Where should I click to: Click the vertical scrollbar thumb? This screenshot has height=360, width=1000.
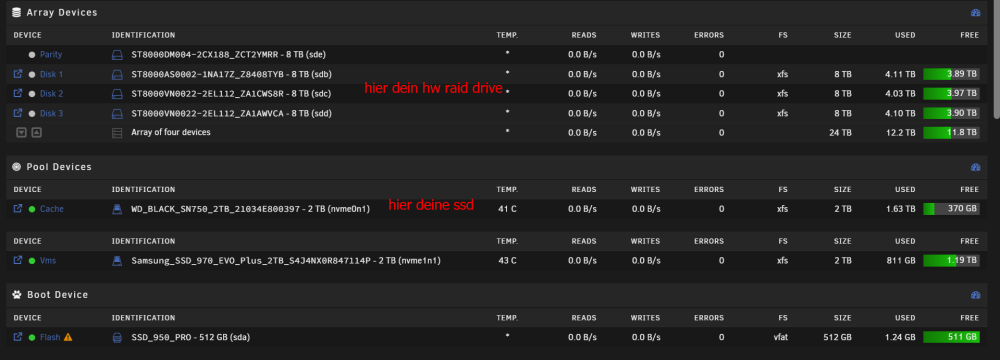coord(996,60)
